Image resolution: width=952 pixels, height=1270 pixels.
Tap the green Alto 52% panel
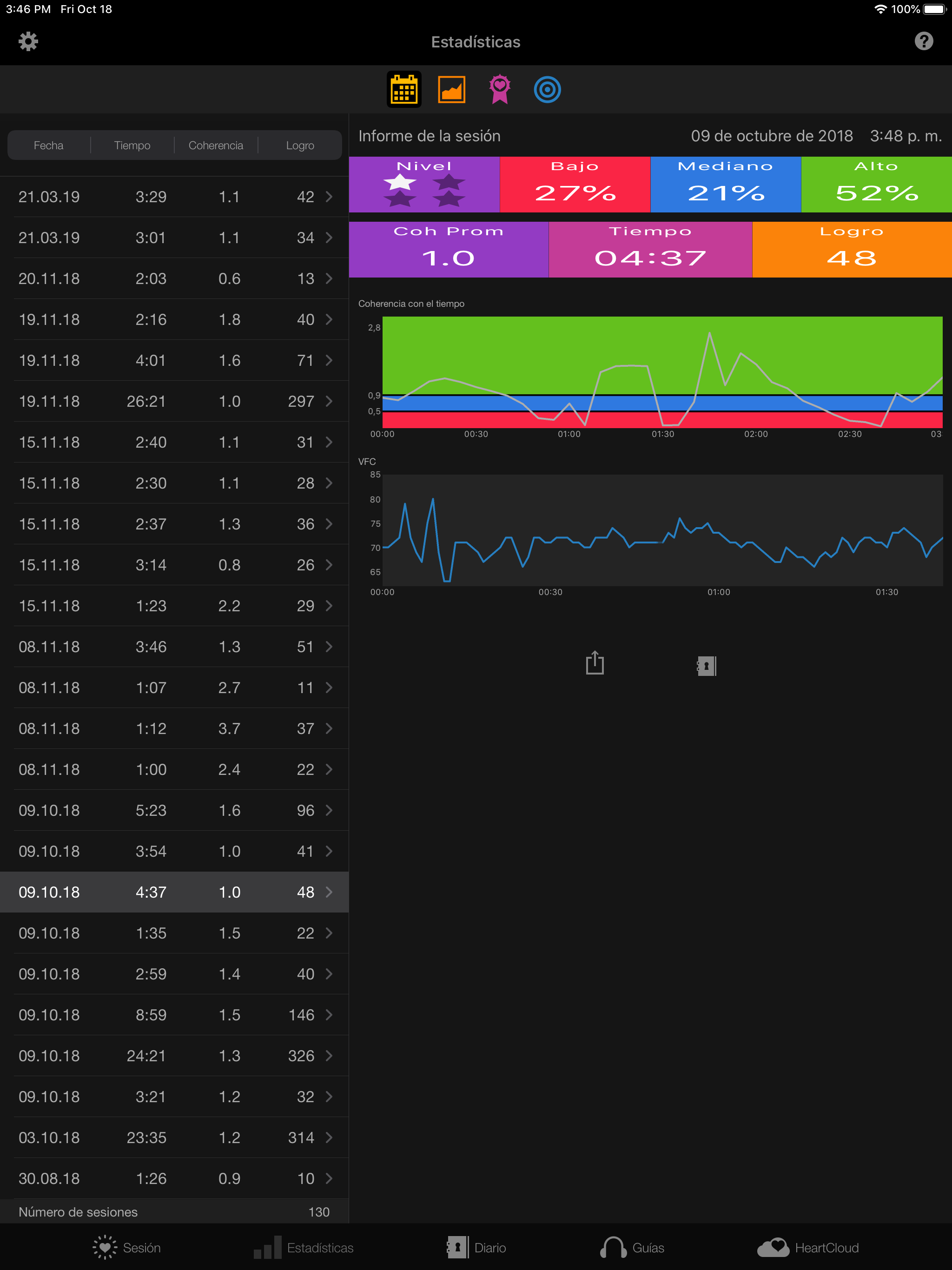(x=876, y=184)
